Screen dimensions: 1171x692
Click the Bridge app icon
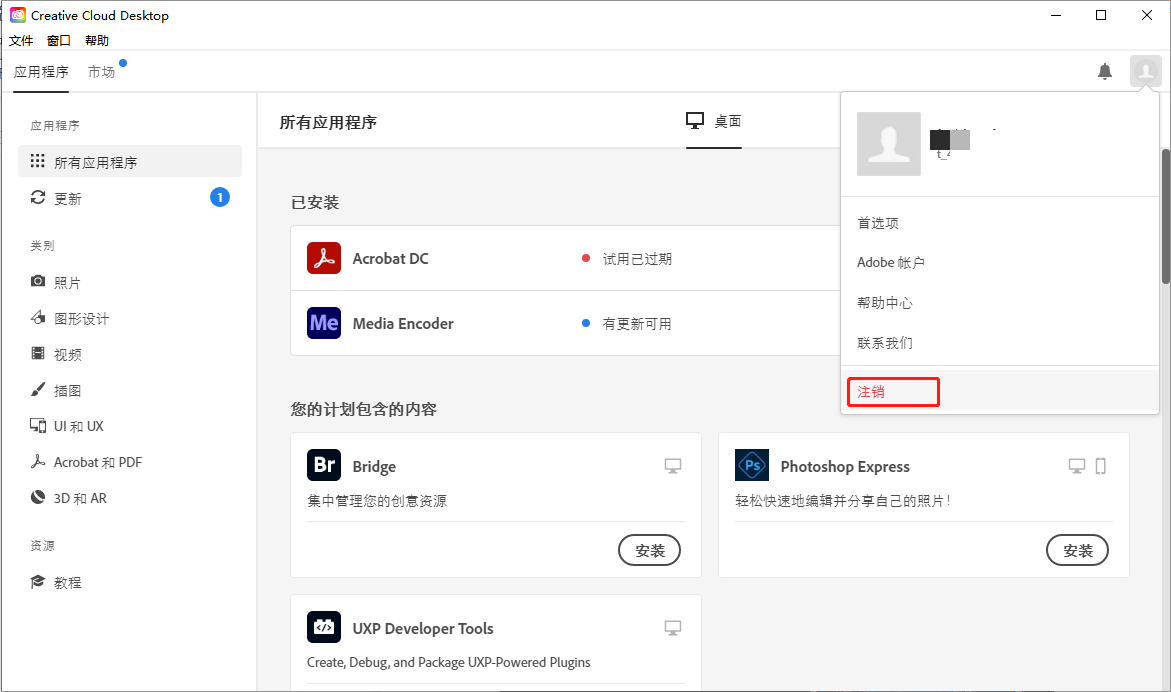(x=323, y=465)
